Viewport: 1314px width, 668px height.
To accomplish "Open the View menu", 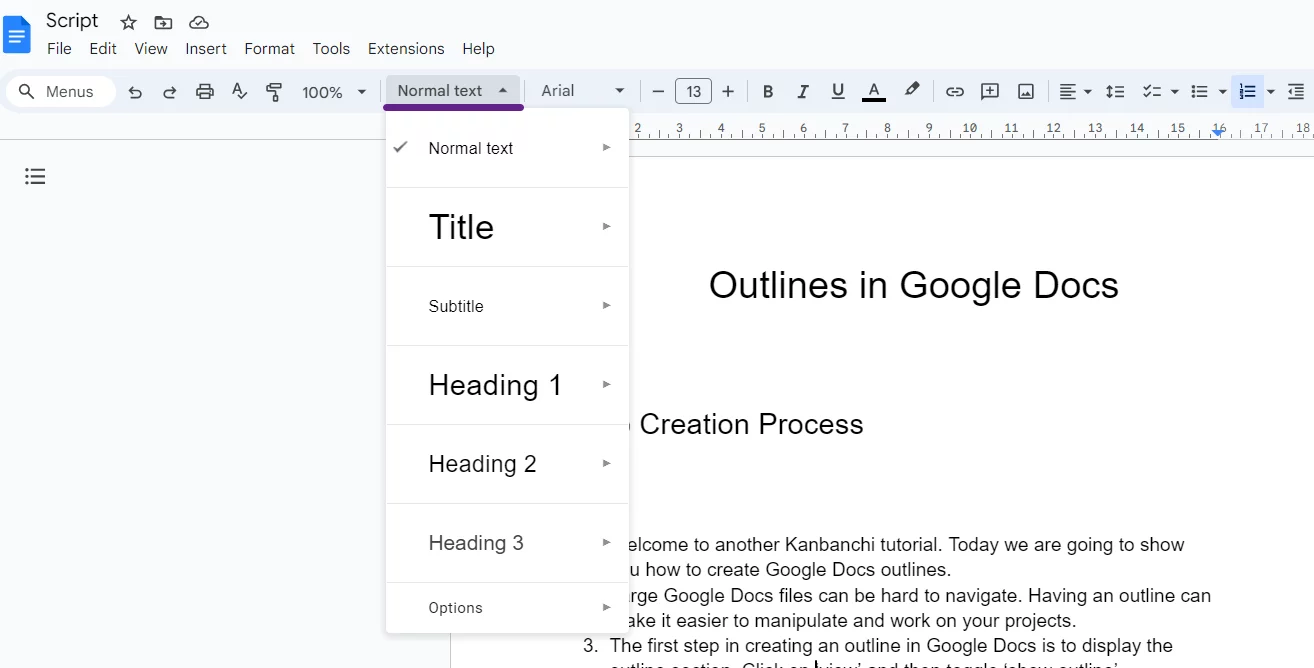I will tap(151, 48).
